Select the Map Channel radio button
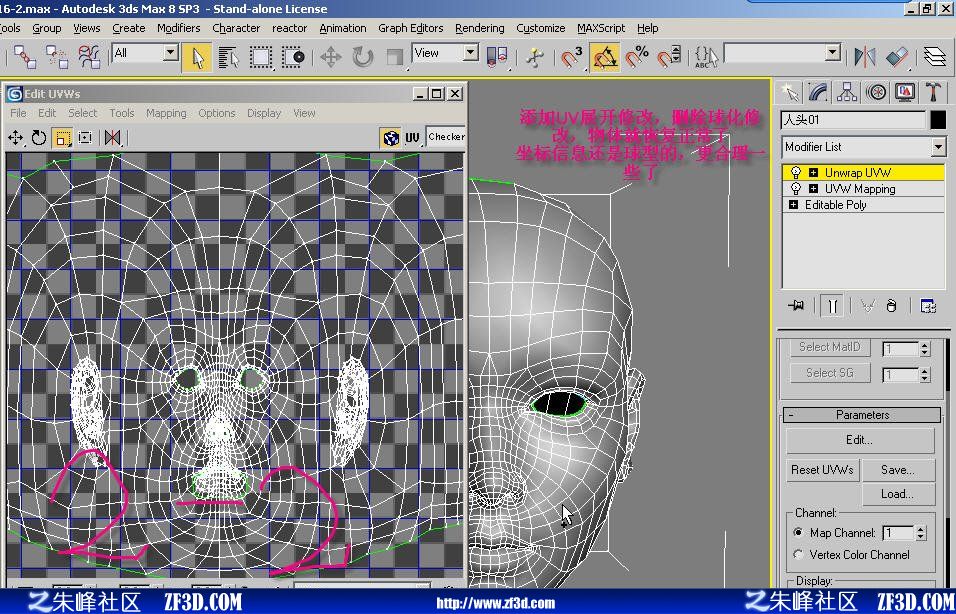 (x=798, y=532)
